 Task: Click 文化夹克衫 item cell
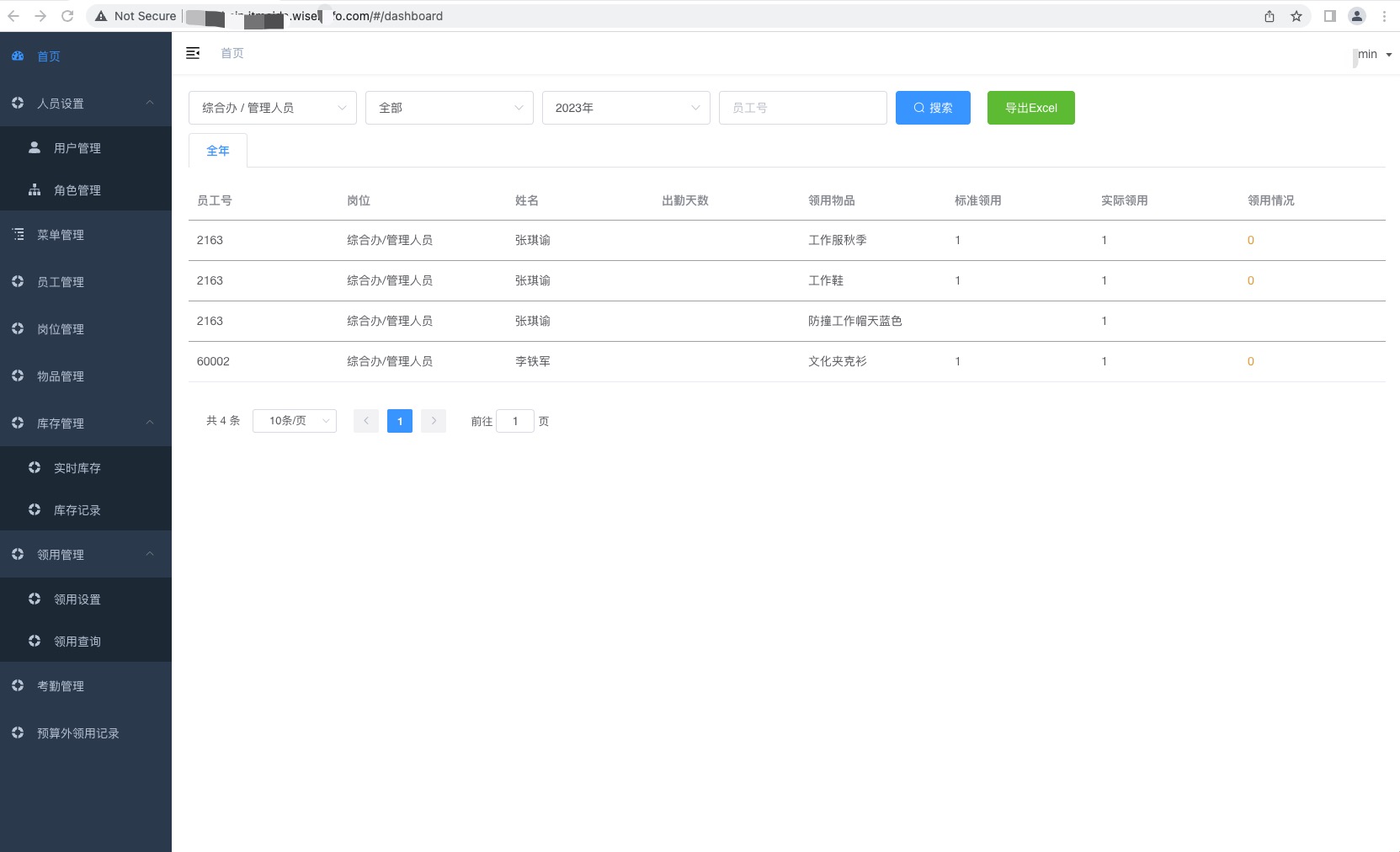838,361
